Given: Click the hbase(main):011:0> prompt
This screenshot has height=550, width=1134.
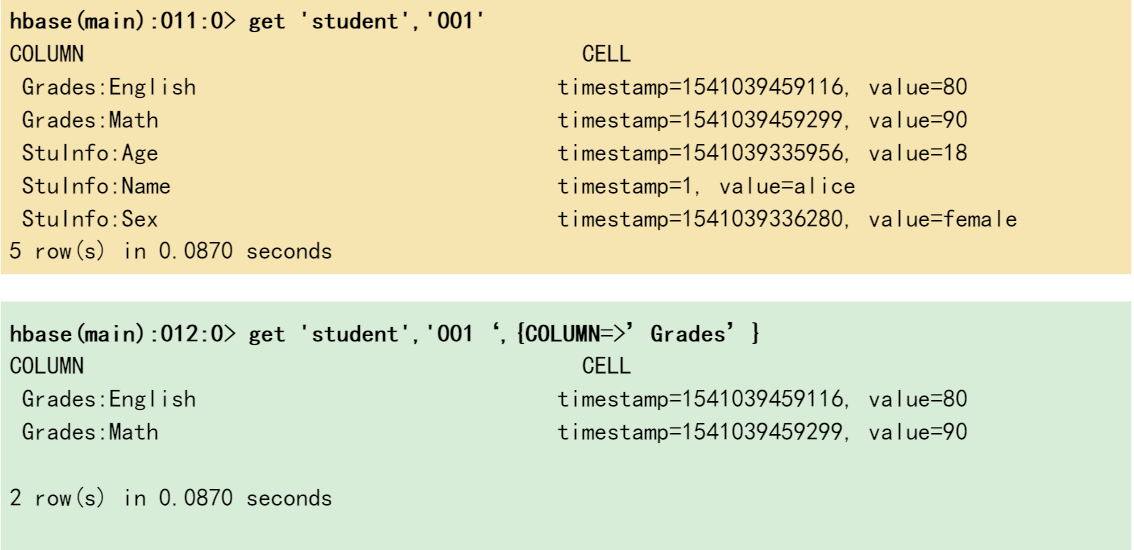Looking at the screenshot, I should (x=123, y=21).
